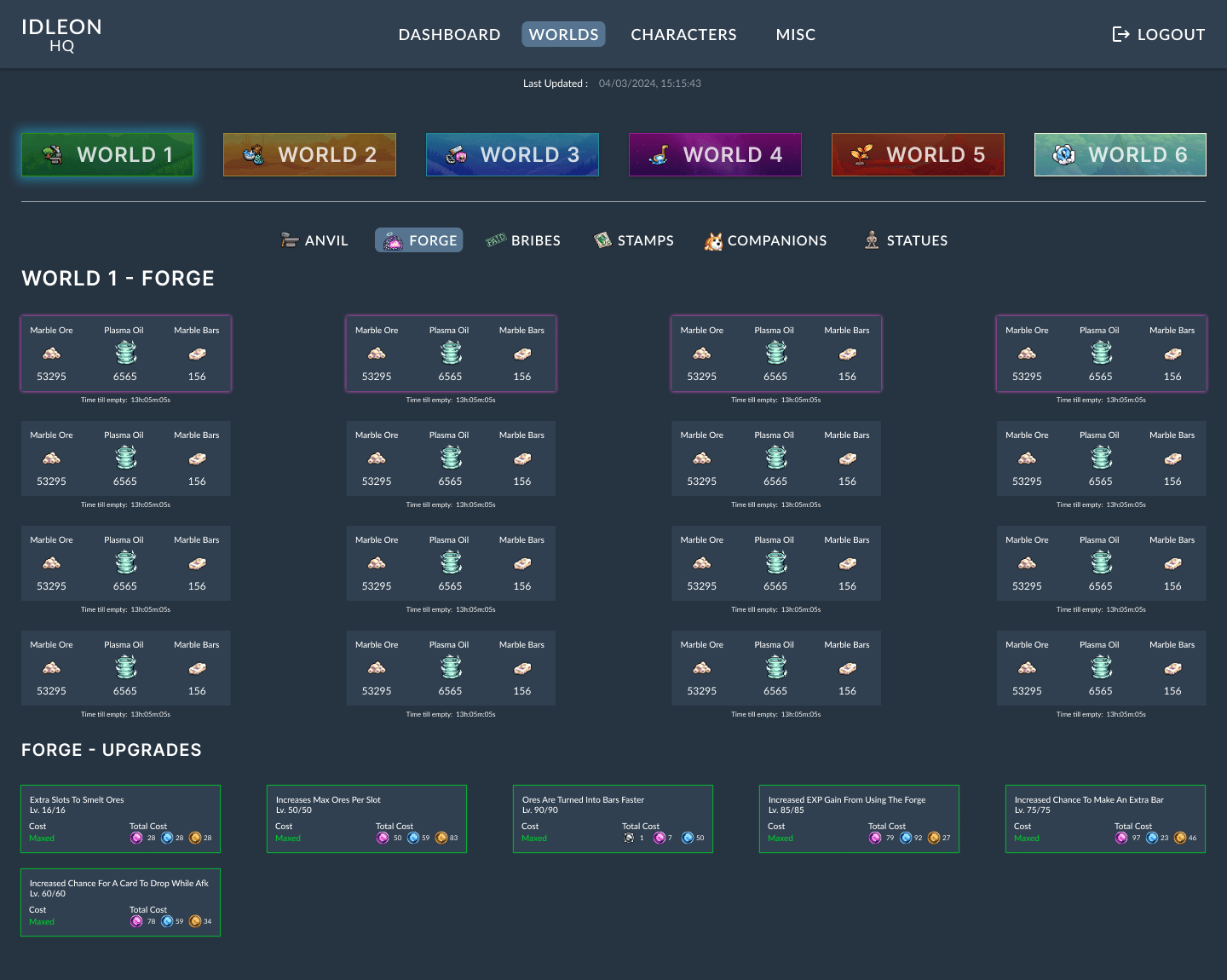Go to the Dashboard page
The height and width of the screenshot is (980, 1227).
pyautogui.click(x=449, y=34)
